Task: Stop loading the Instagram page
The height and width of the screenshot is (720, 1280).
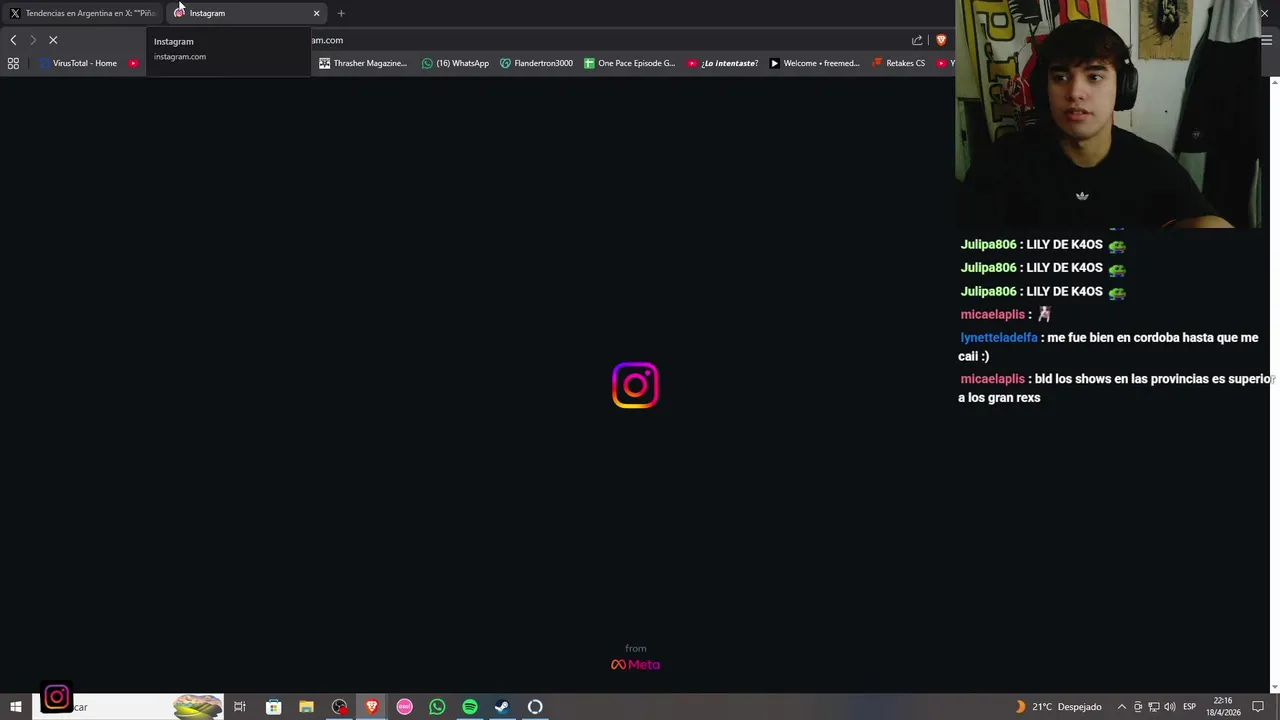Action: coord(53,40)
